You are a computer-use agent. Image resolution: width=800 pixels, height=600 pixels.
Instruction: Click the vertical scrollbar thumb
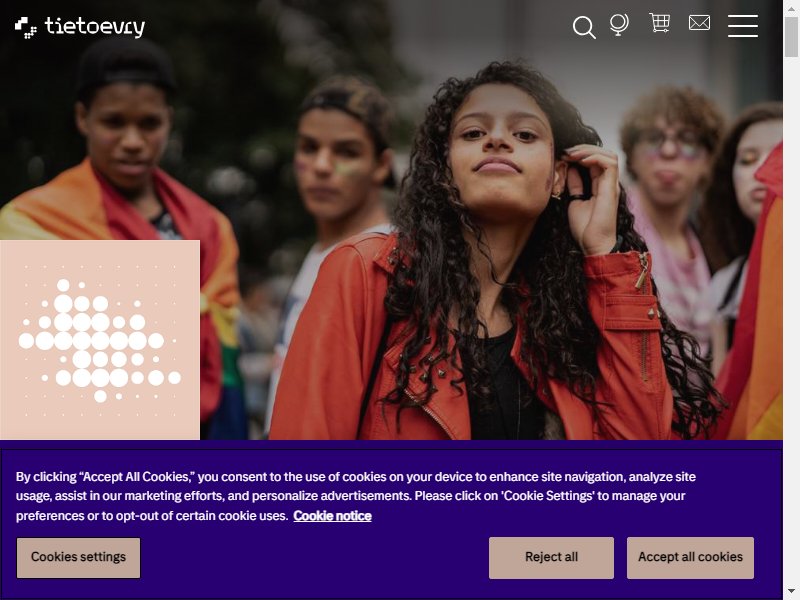pos(791,37)
